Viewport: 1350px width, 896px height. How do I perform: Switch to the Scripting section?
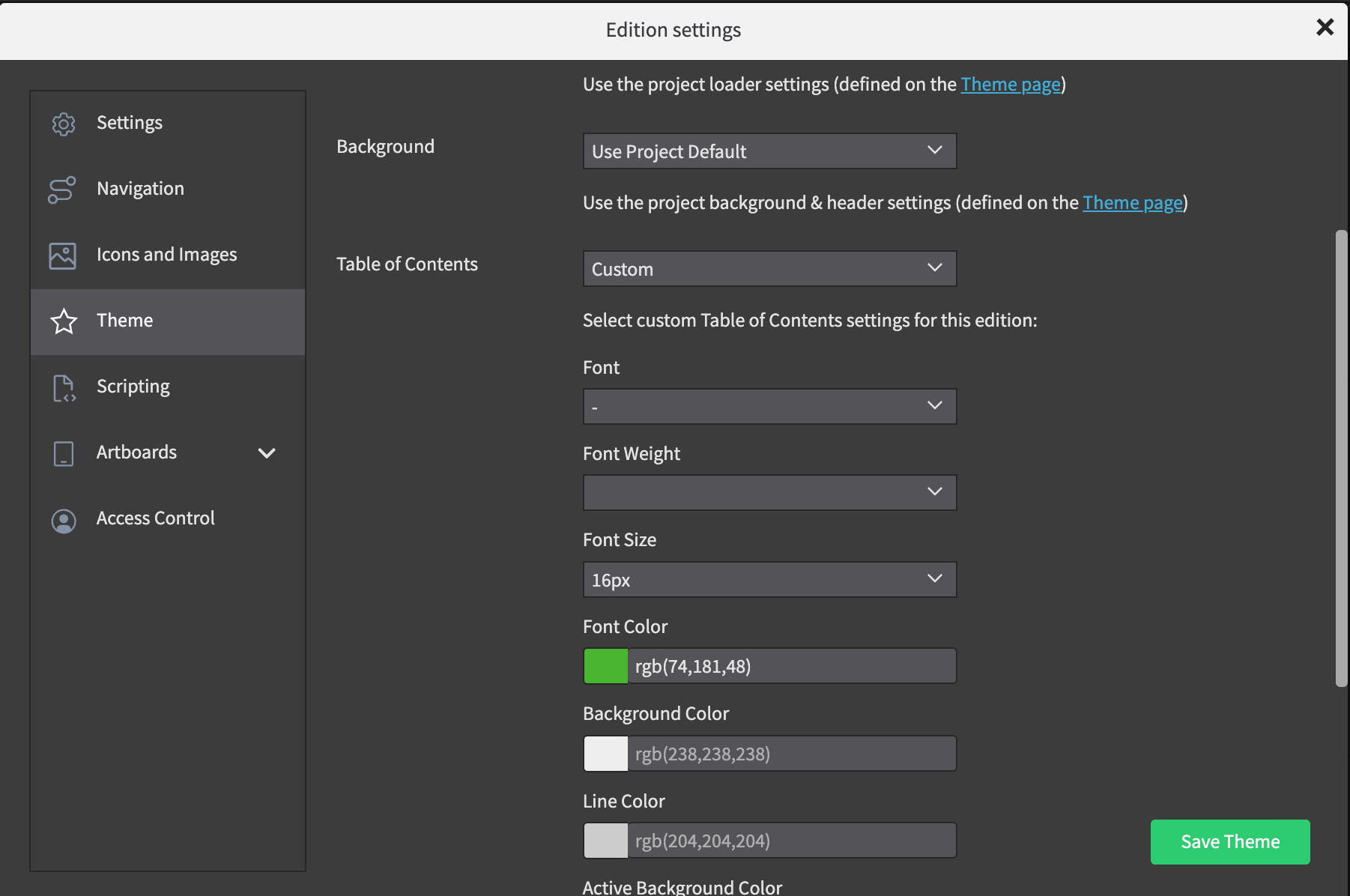coord(133,387)
